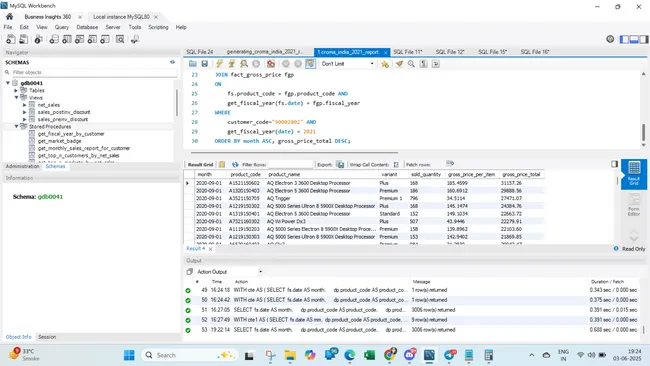
Task: Expand the Tables node
Action: (x=16, y=90)
